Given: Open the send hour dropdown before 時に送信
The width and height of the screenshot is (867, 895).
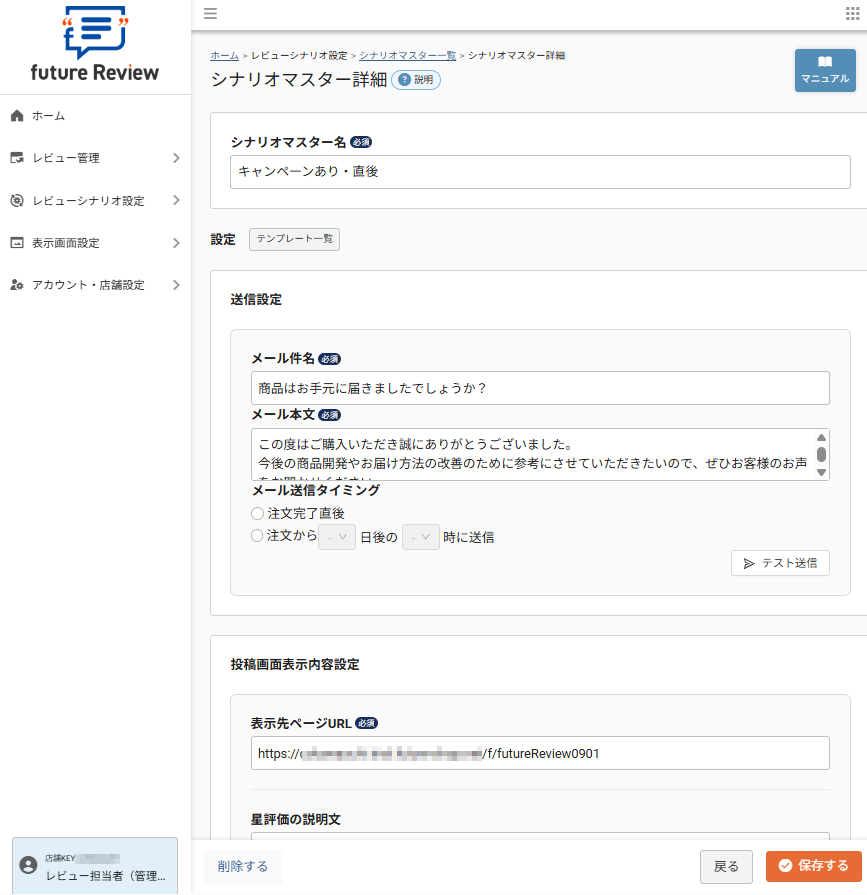Looking at the screenshot, I should pos(419,536).
